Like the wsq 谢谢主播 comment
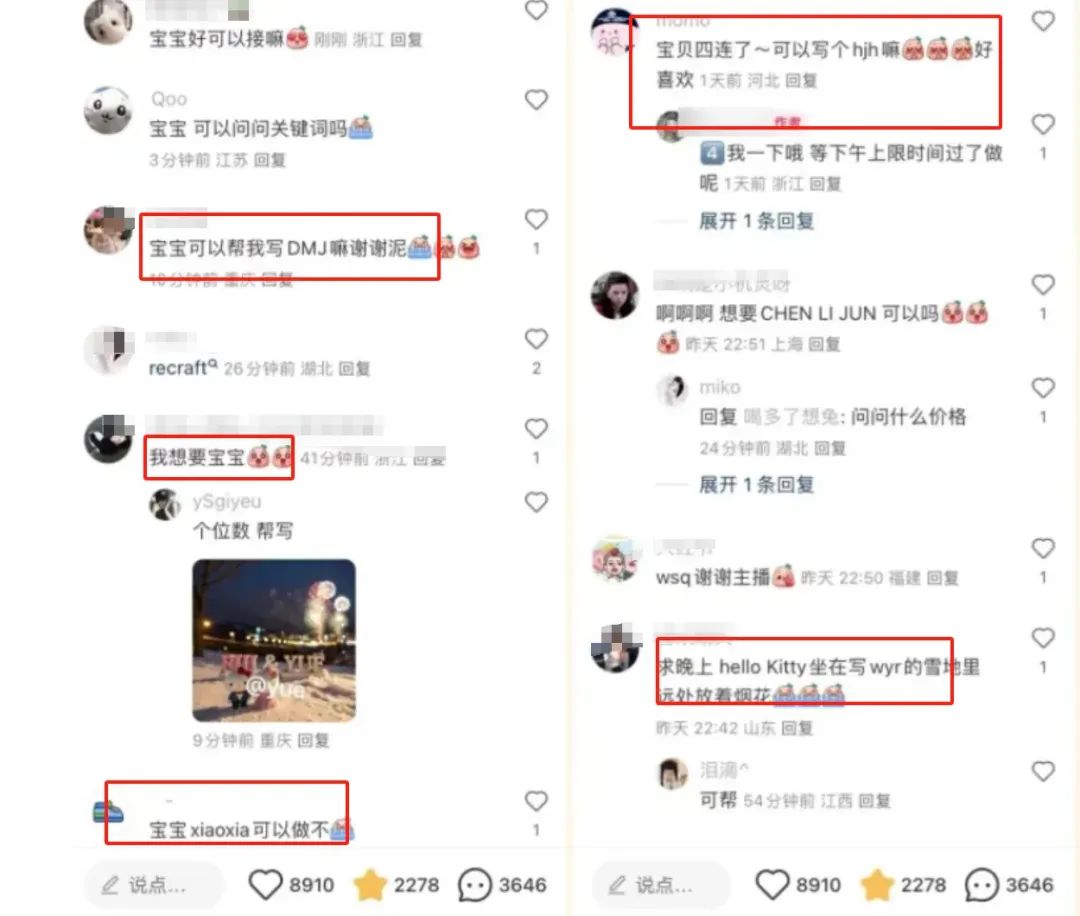1080x916 pixels. pyautogui.click(x=1043, y=548)
